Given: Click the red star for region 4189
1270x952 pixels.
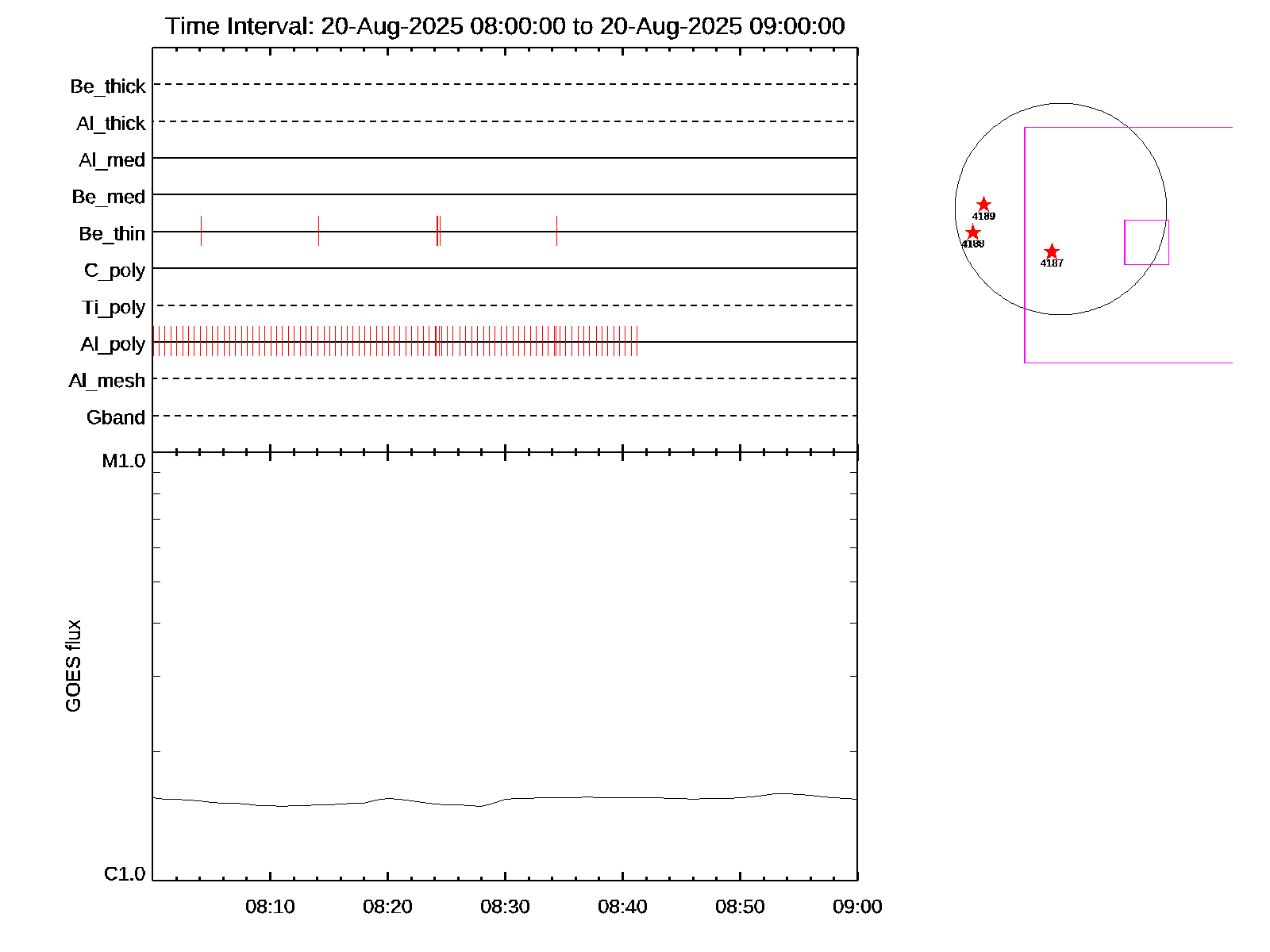Looking at the screenshot, I should point(983,205).
